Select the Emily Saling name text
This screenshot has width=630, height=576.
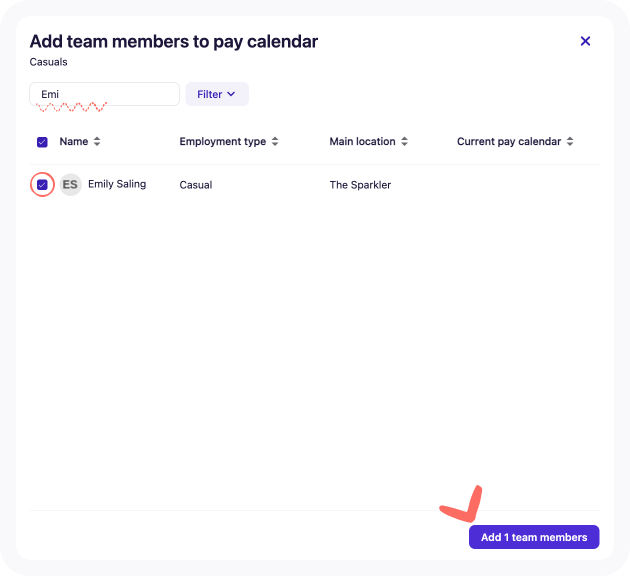(117, 184)
